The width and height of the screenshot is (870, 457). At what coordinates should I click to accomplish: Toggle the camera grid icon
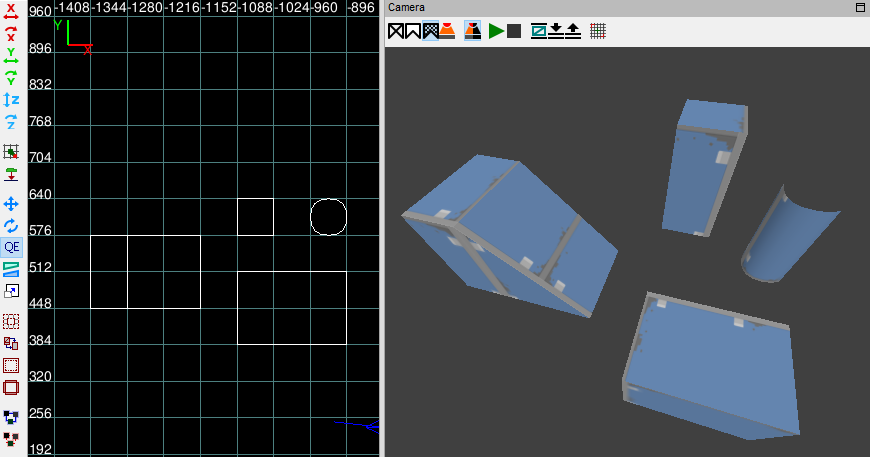598,31
